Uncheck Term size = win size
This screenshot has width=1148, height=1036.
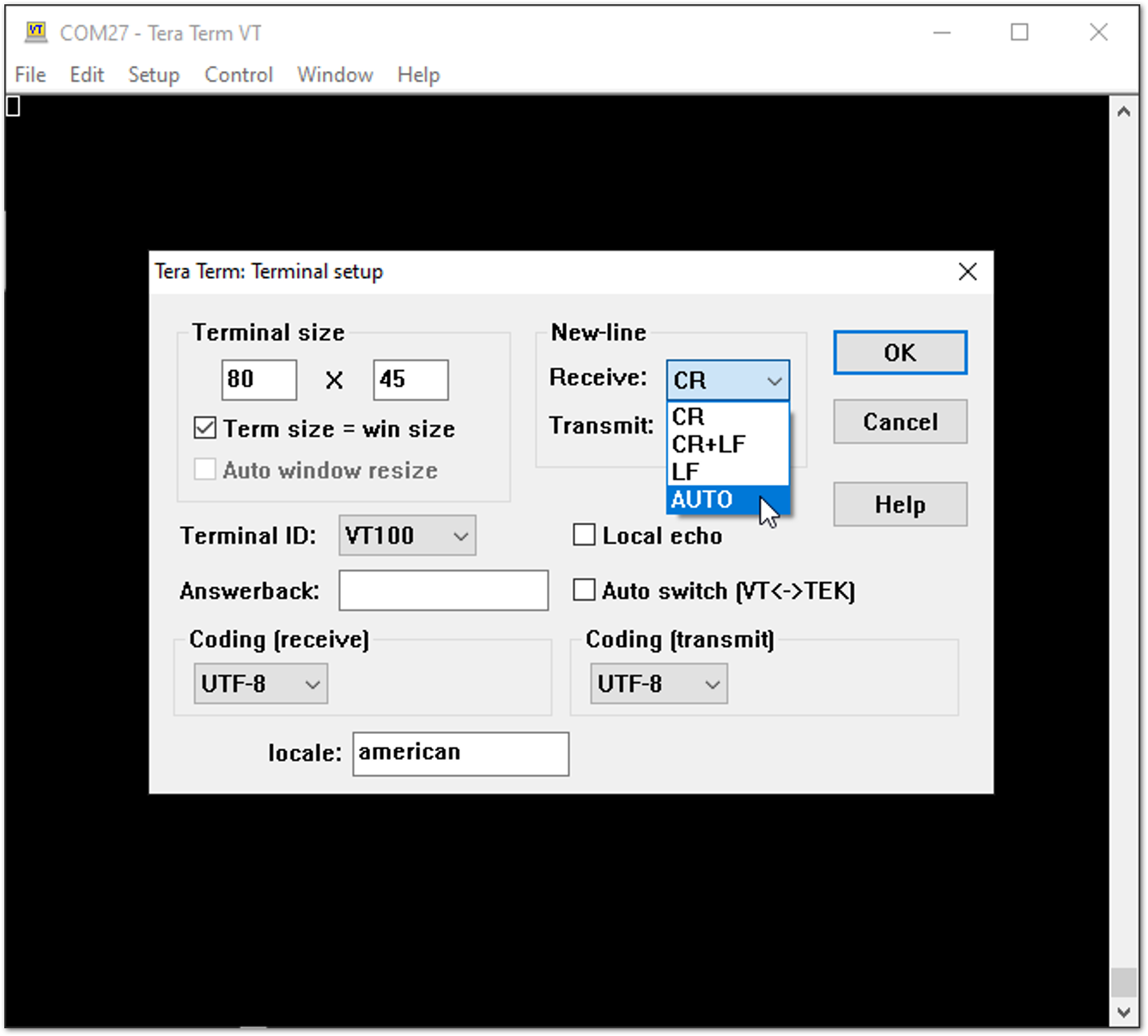(204, 427)
